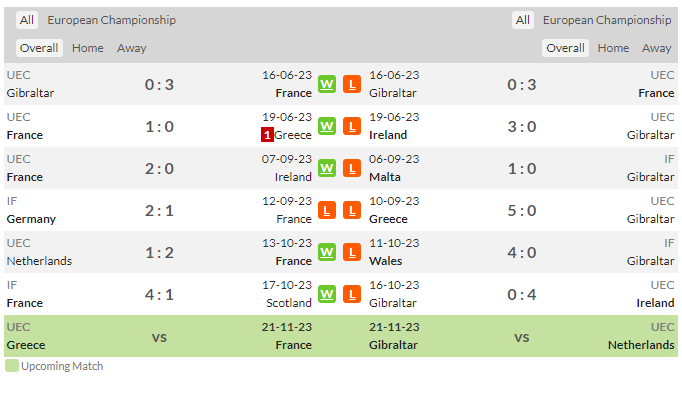Click the green W badge for 16-06-23 France match
This screenshot has width=682, height=400.
pyautogui.click(x=327, y=84)
